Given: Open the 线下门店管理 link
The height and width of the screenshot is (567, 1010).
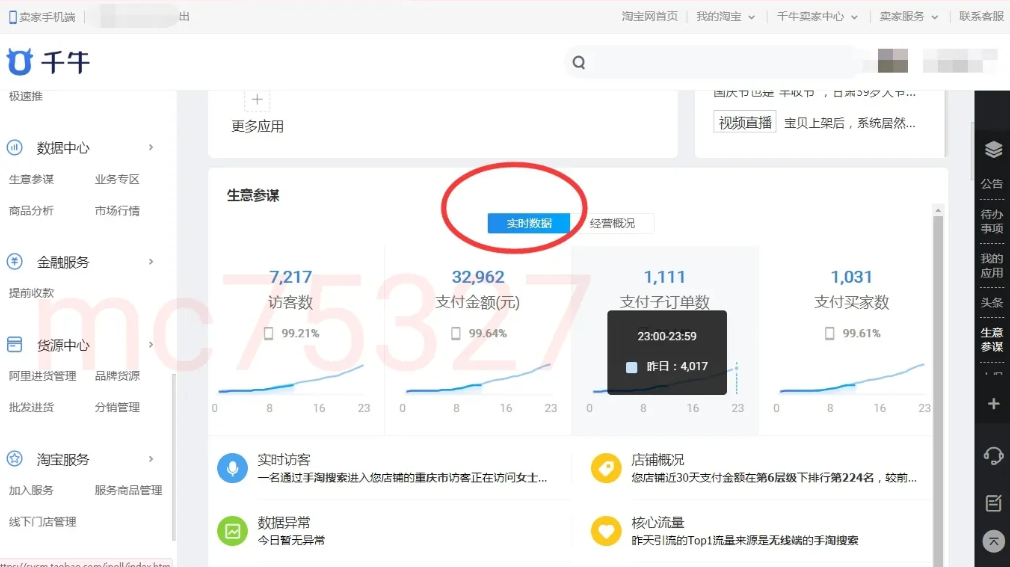Looking at the screenshot, I should coord(43,522).
